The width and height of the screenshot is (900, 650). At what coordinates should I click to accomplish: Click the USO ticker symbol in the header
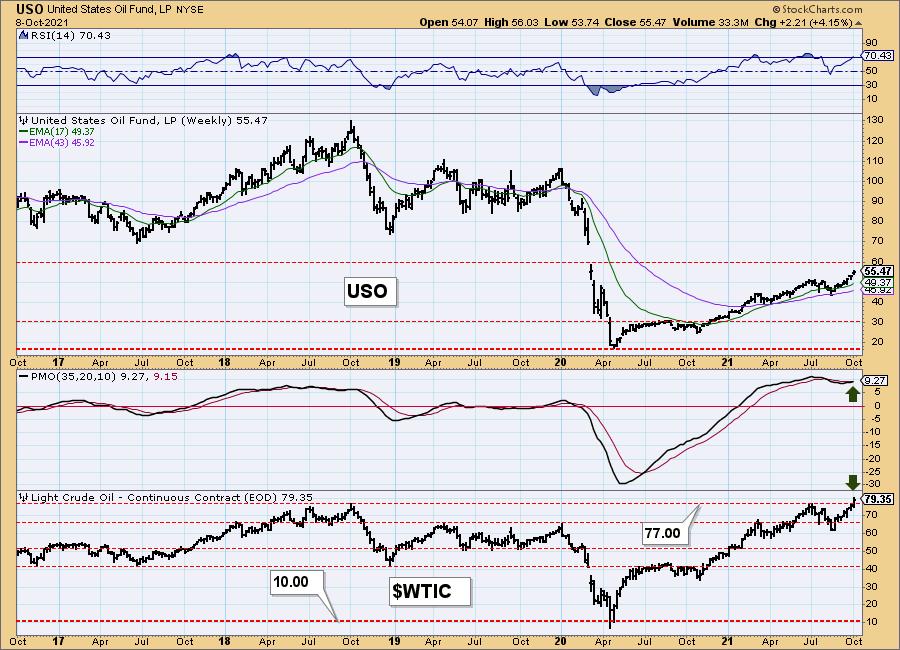click(x=30, y=9)
